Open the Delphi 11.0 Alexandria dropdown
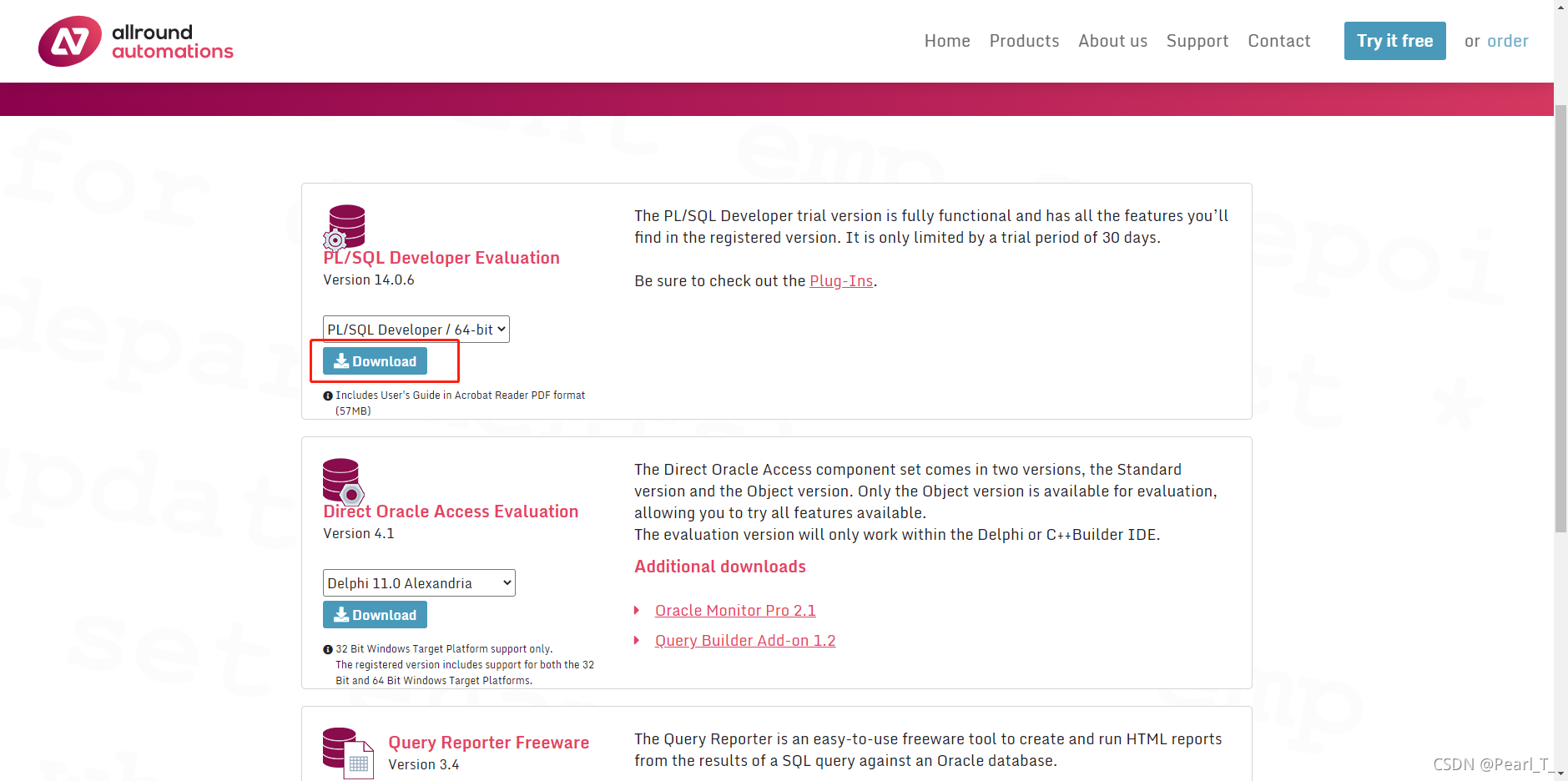This screenshot has height=781, width=1568. point(419,583)
